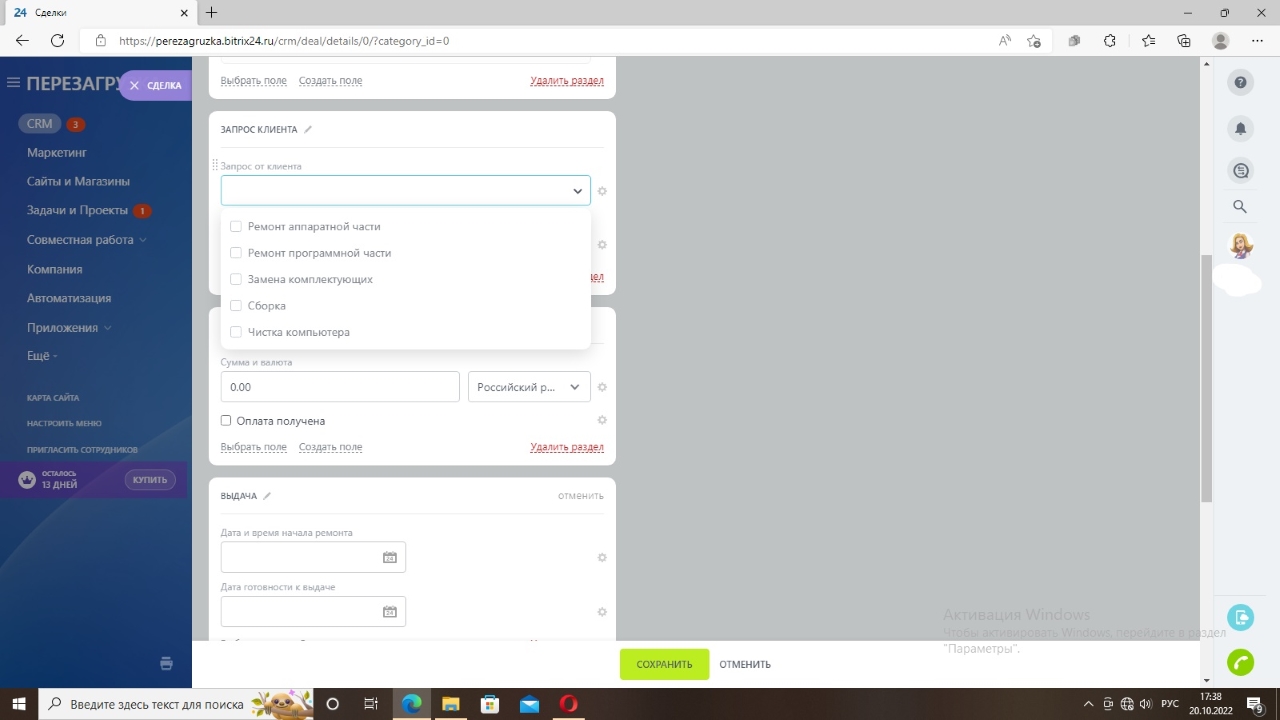The image size is (1280, 720).
Task: Click Создать поле under payment section
Action: (330, 447)
